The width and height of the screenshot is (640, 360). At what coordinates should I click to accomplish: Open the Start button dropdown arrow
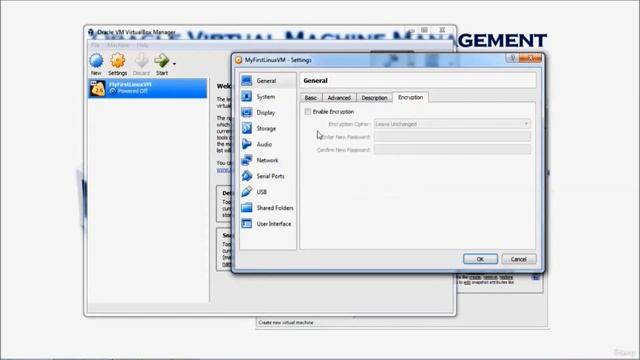[174, 64]
